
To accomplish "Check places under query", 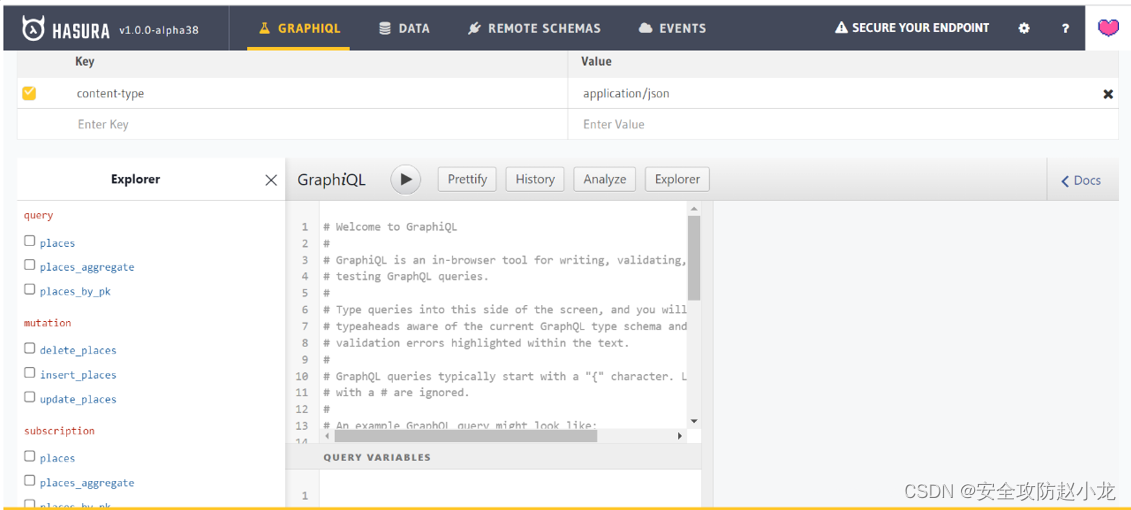I will [30, 241].
